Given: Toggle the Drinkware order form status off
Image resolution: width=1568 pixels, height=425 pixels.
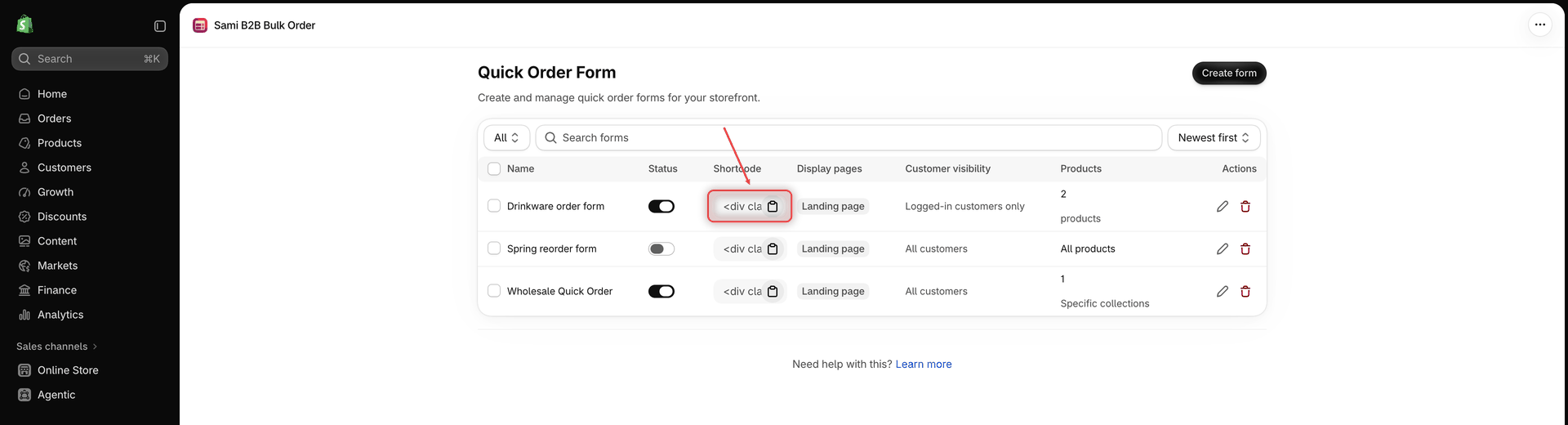Looking at the screenshot, I should point(661,206).
